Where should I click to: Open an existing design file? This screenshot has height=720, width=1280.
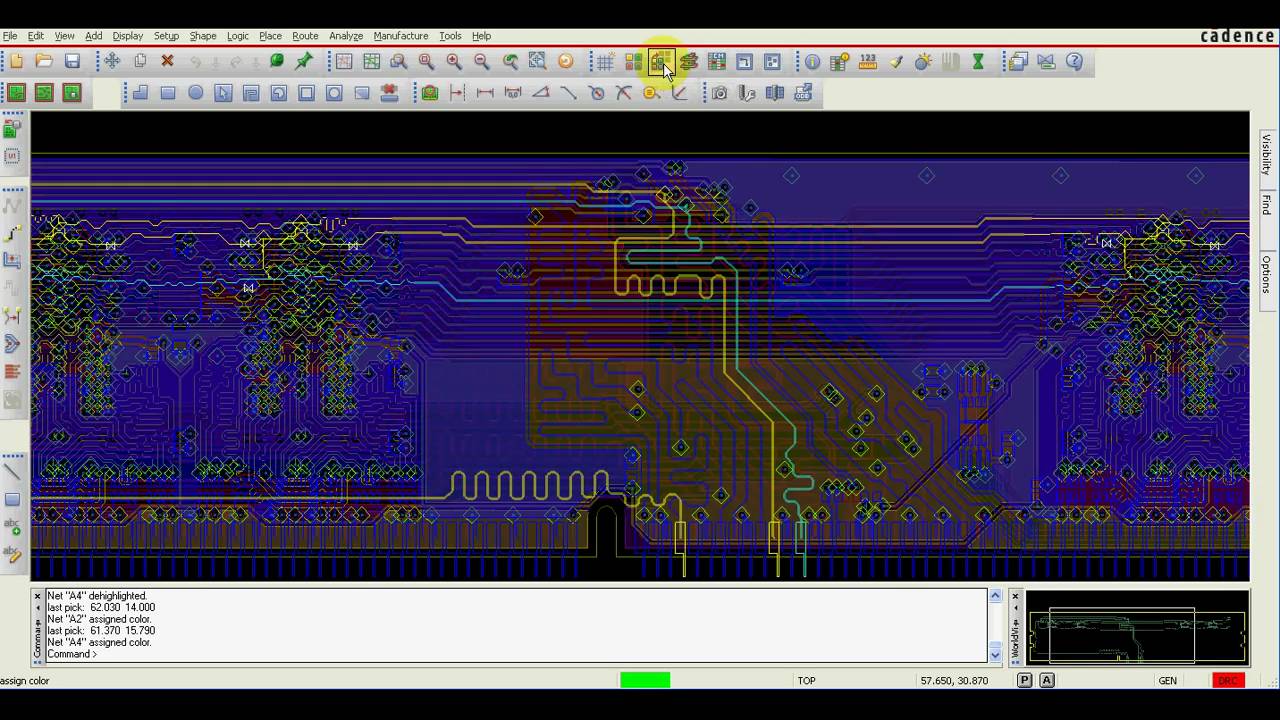coord(44,62)
